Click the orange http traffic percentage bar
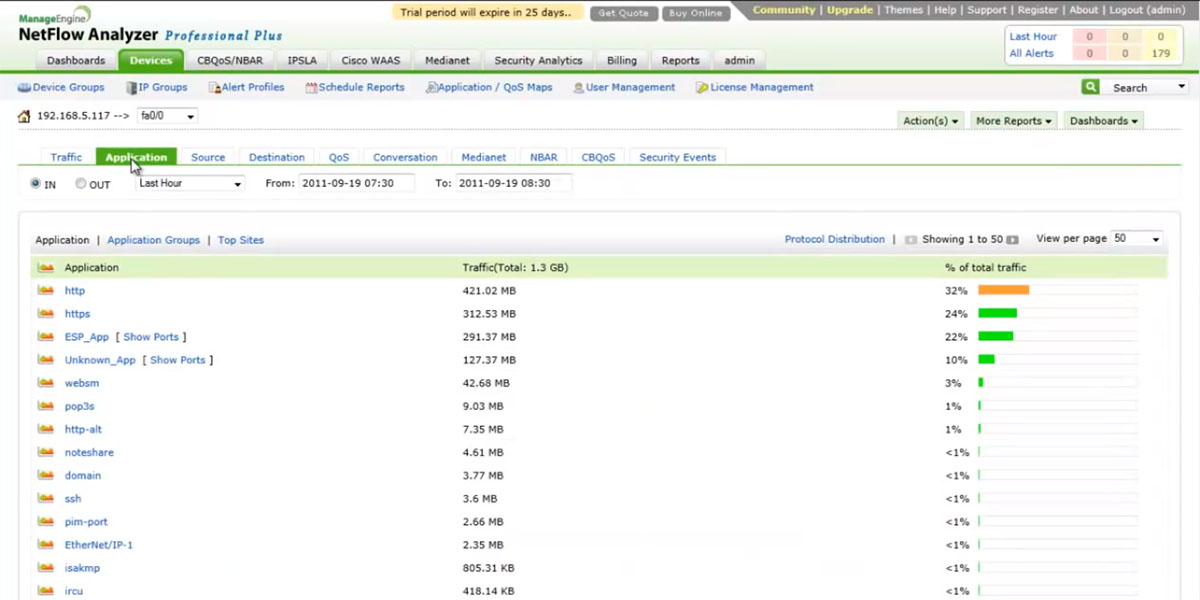Screen dimensions: 1200x600 [x=1003, y=290]
